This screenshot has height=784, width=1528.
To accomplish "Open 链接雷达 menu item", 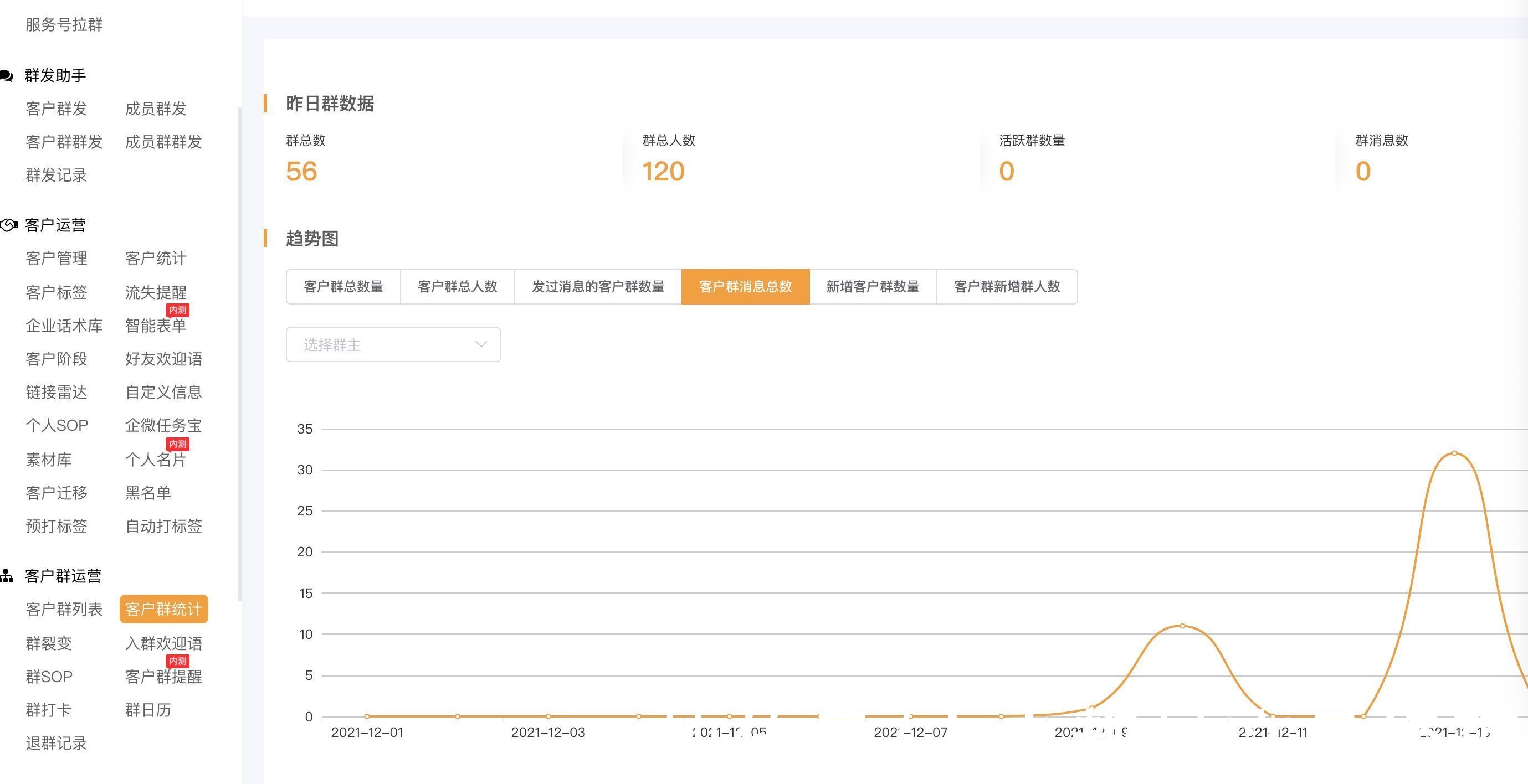I will pos(57,391).
